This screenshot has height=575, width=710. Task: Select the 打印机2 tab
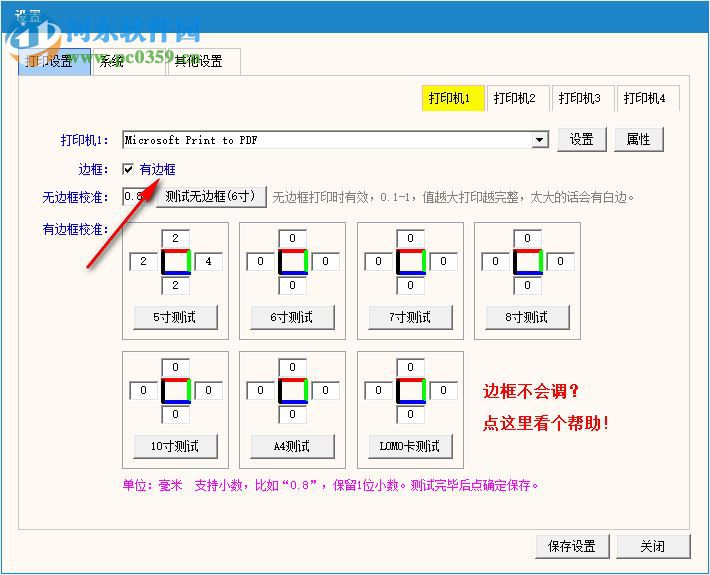(518, 98)
